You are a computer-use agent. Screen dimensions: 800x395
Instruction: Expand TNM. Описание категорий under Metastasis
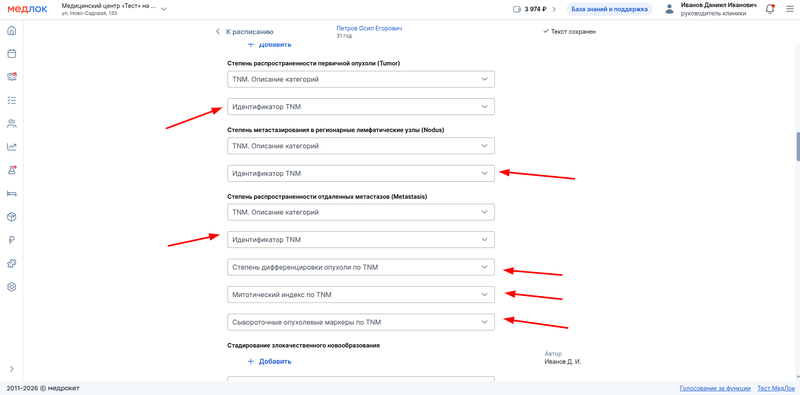click(361, 212)
